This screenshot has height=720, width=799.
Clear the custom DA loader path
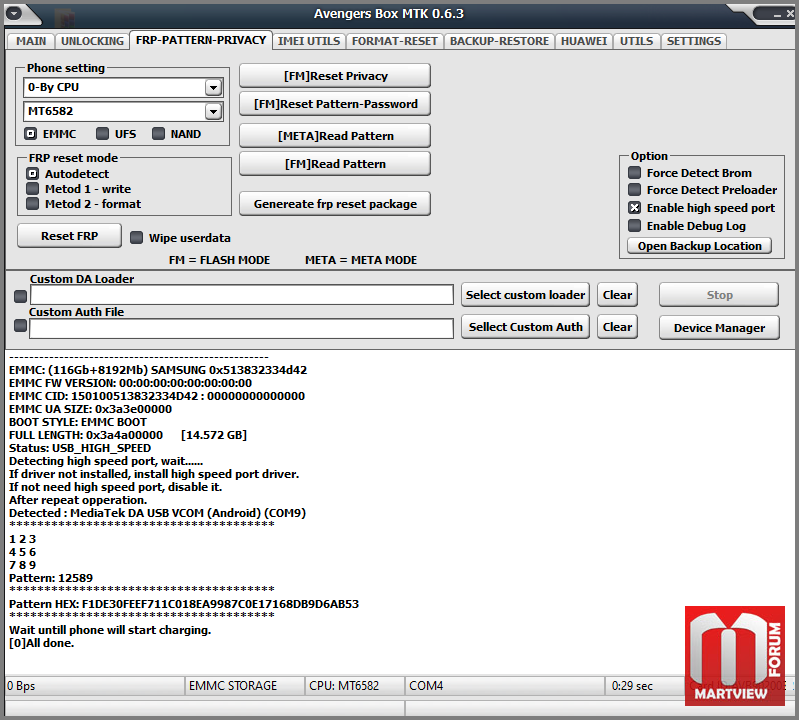point(617,295)
